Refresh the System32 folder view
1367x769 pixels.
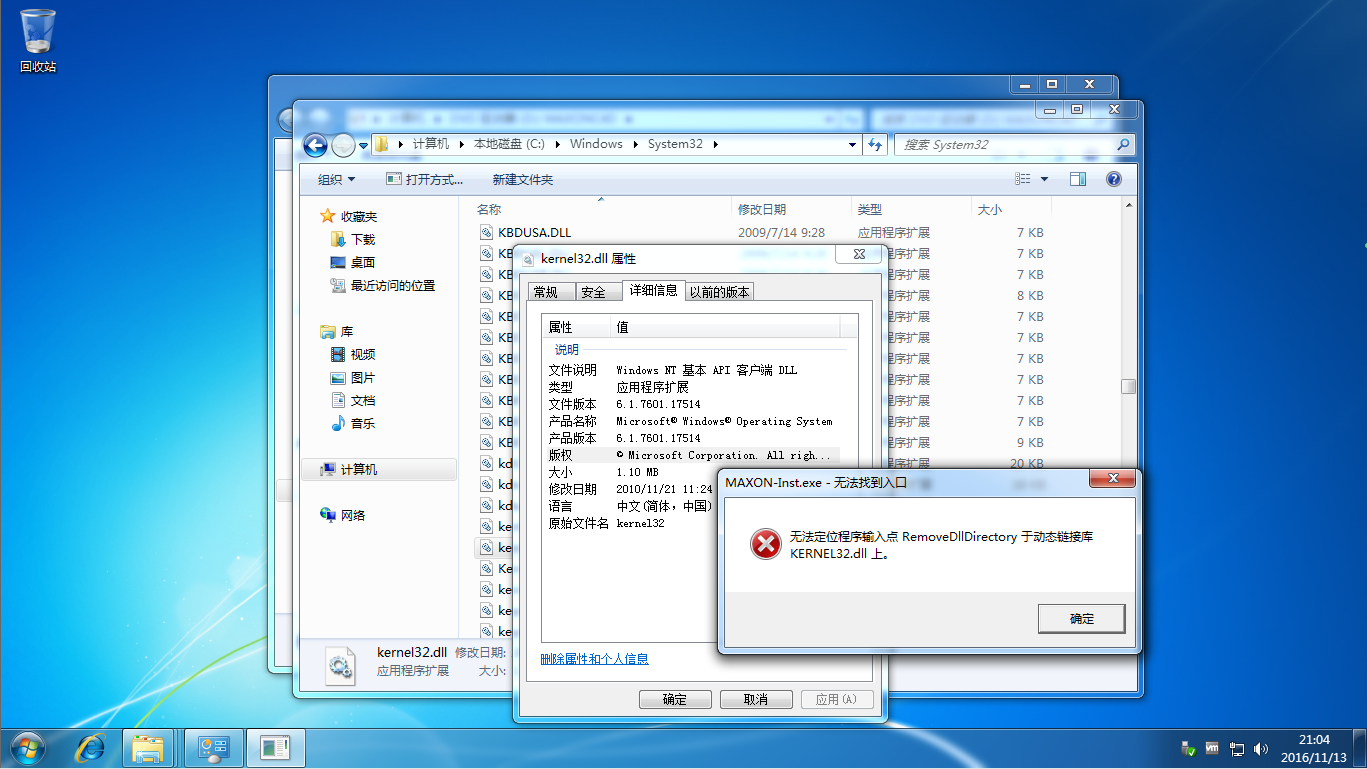tap(875, 144)
